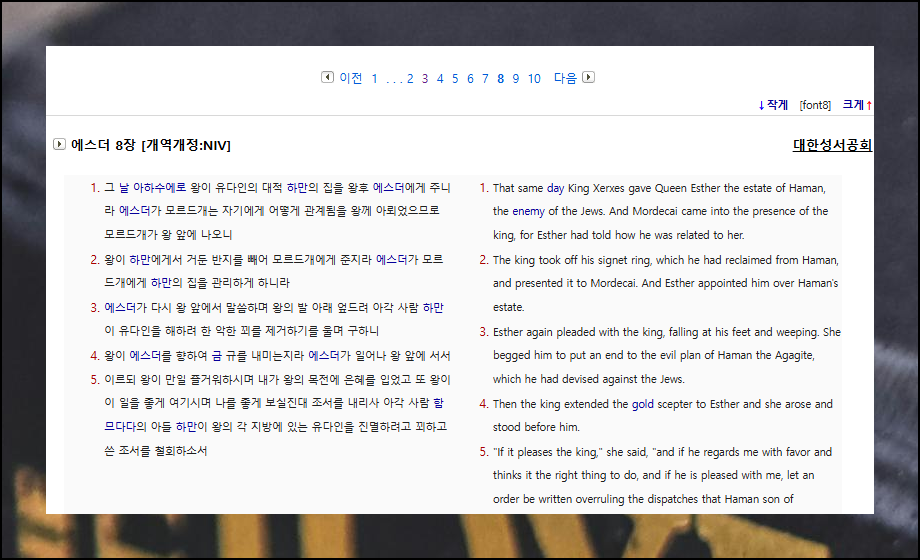Click Korean verse number 4

(95, 356)
